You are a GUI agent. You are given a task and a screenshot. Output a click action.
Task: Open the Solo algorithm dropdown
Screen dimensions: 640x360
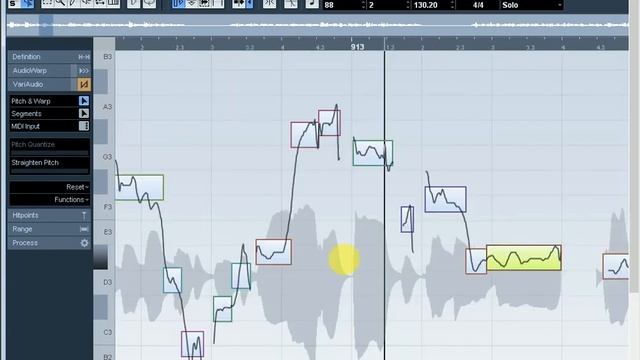[532, 5]
